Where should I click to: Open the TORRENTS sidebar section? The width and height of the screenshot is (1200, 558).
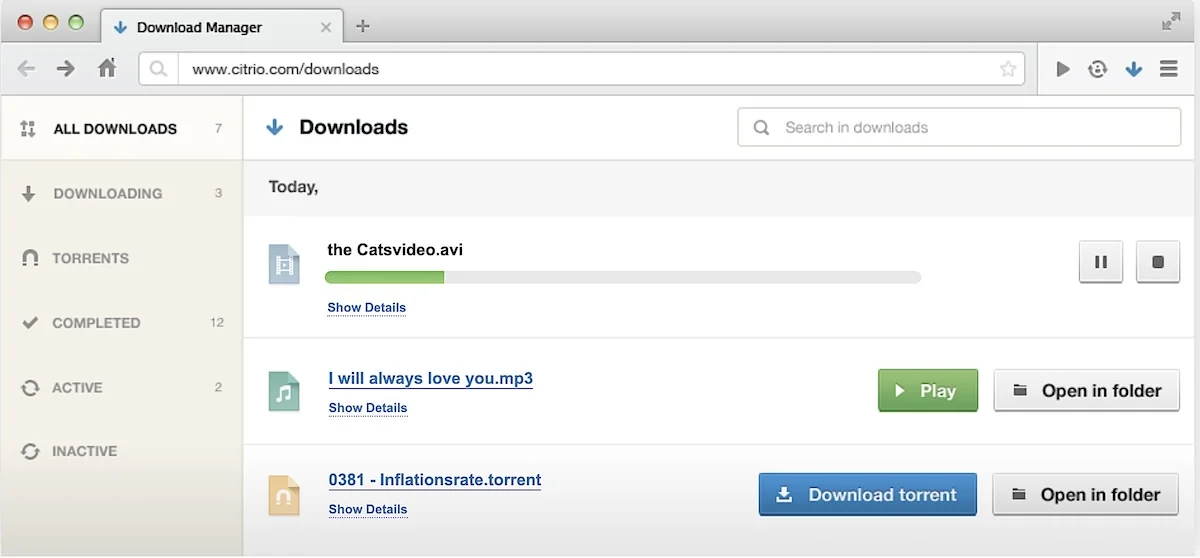[121, 258]
